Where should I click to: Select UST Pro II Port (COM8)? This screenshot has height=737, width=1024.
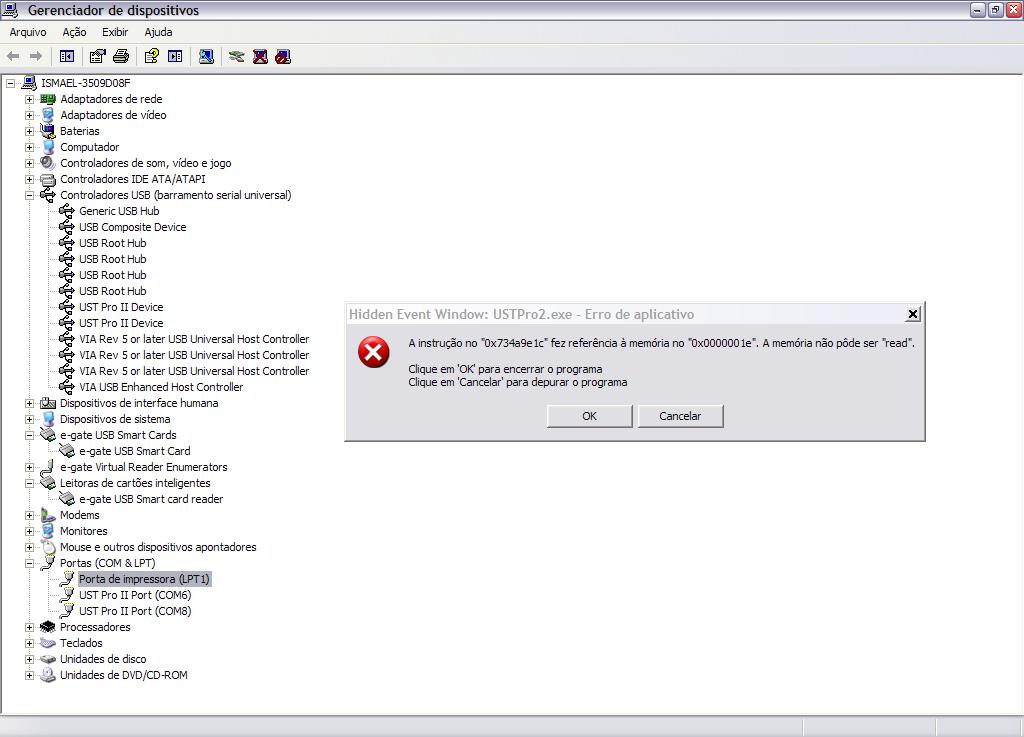pyautogui.click(x=135, y=611)
